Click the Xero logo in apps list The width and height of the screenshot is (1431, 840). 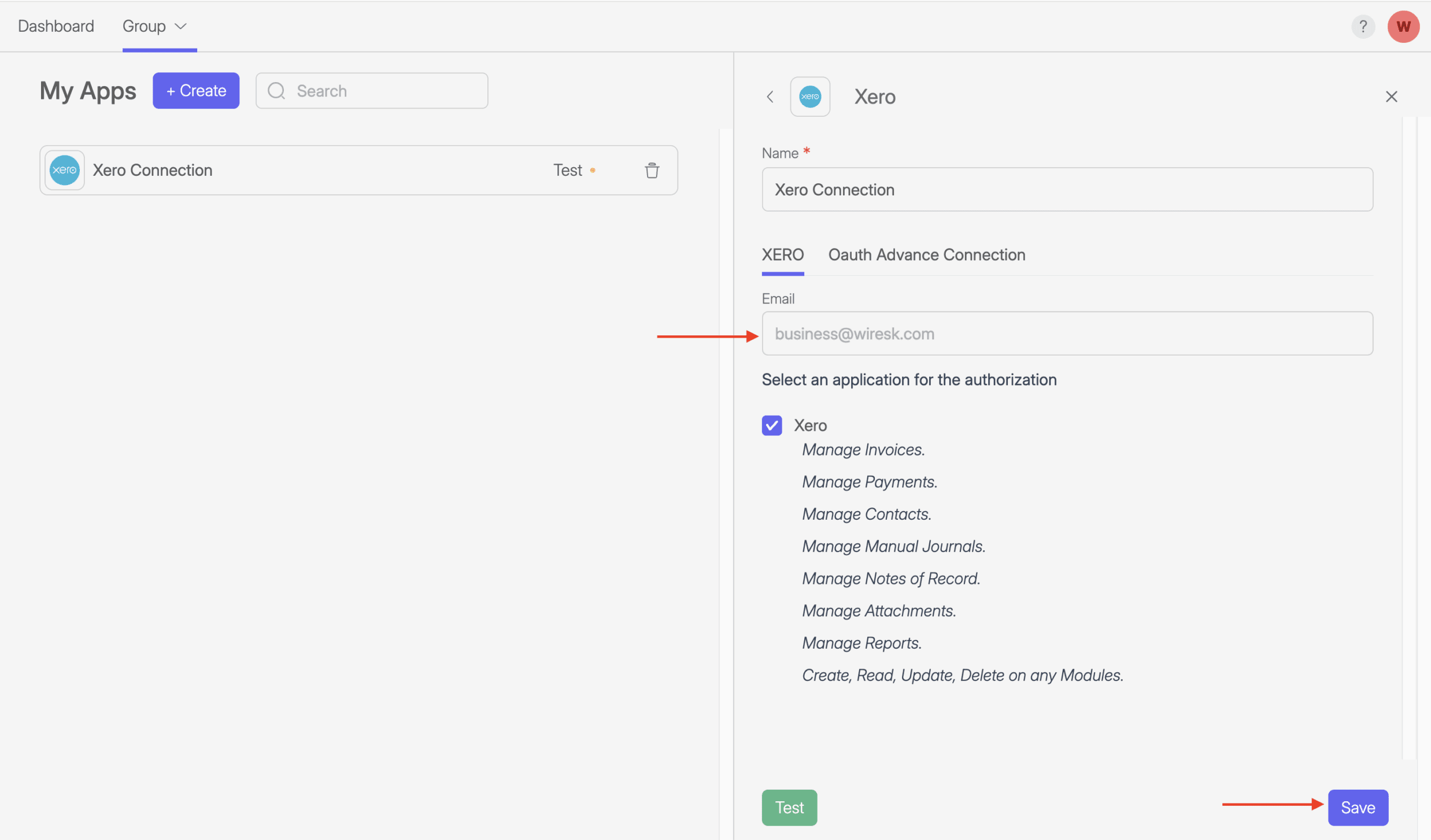64,170
